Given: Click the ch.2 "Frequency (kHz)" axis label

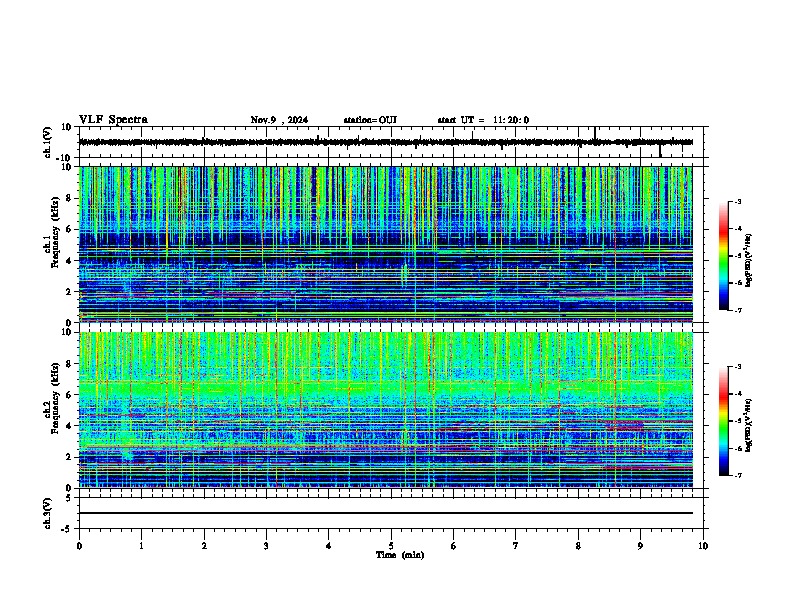Looking at the screenshot, I should pos(55,398).
